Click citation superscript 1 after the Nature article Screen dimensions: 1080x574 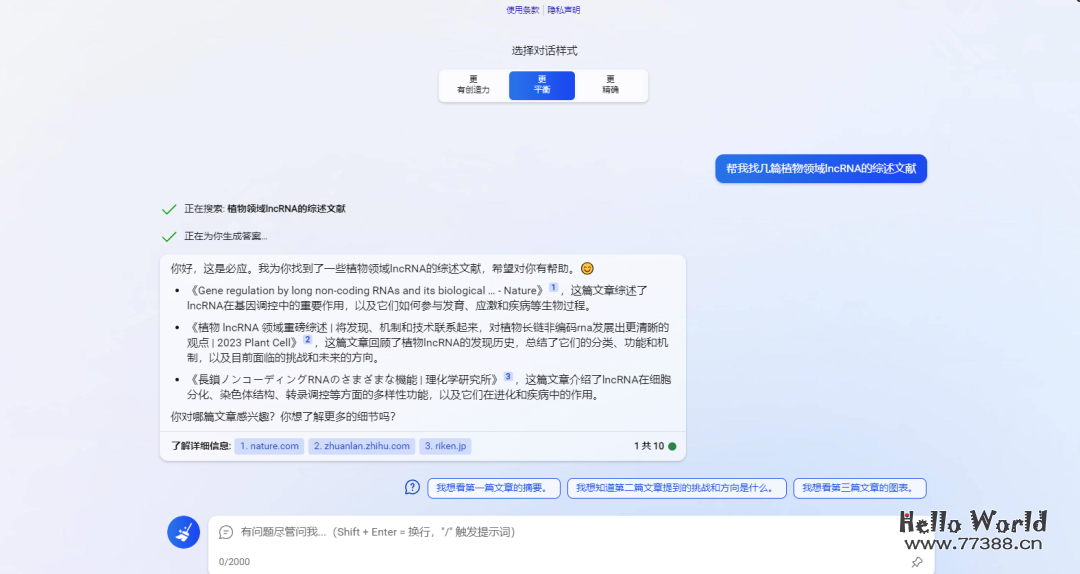tap(553, 287)
